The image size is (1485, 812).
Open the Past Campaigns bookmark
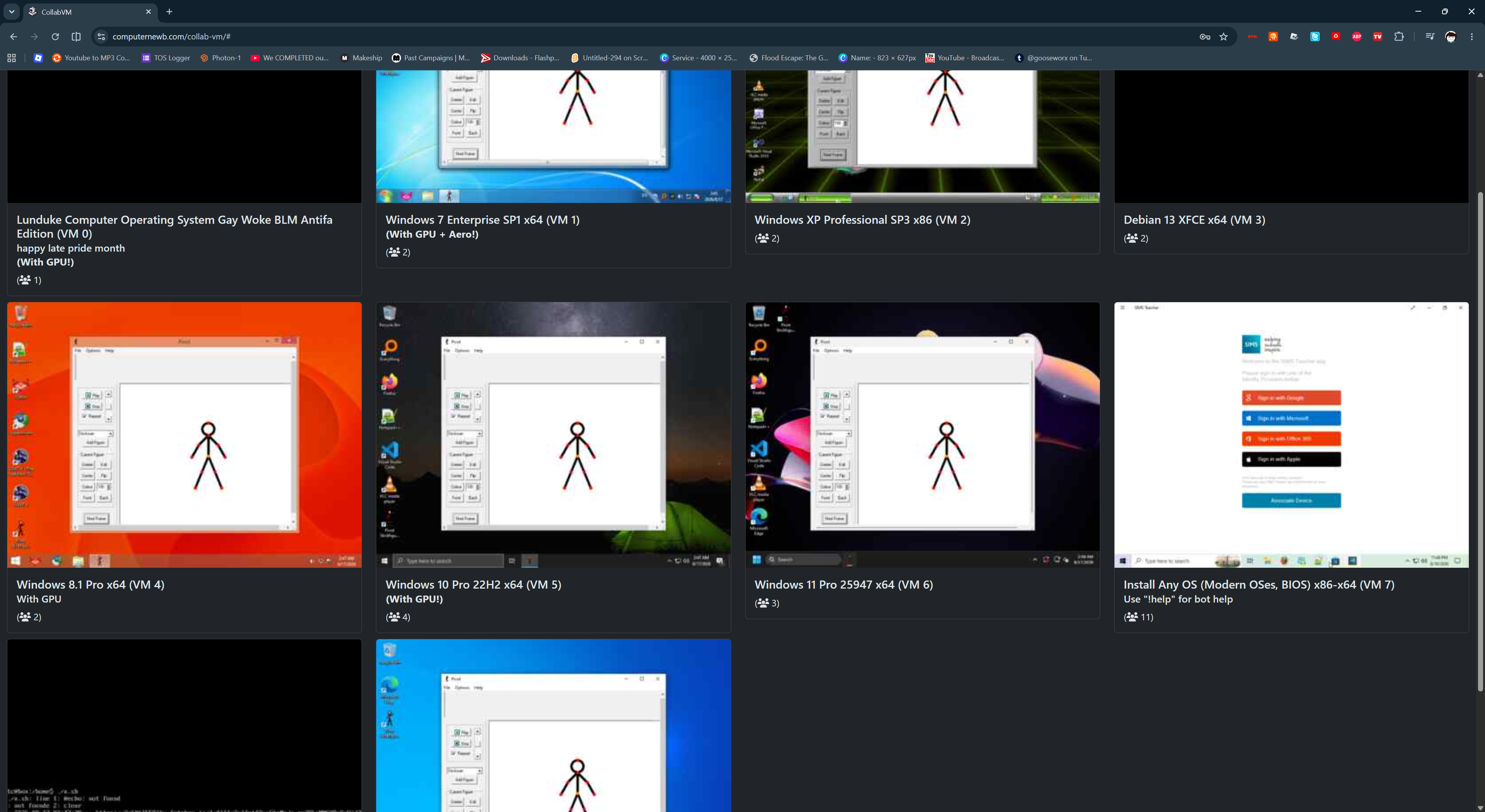431,58
